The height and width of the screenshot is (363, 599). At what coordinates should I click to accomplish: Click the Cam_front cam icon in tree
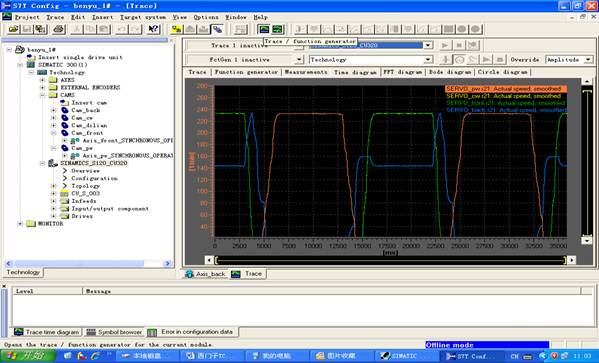click(65, 133)
